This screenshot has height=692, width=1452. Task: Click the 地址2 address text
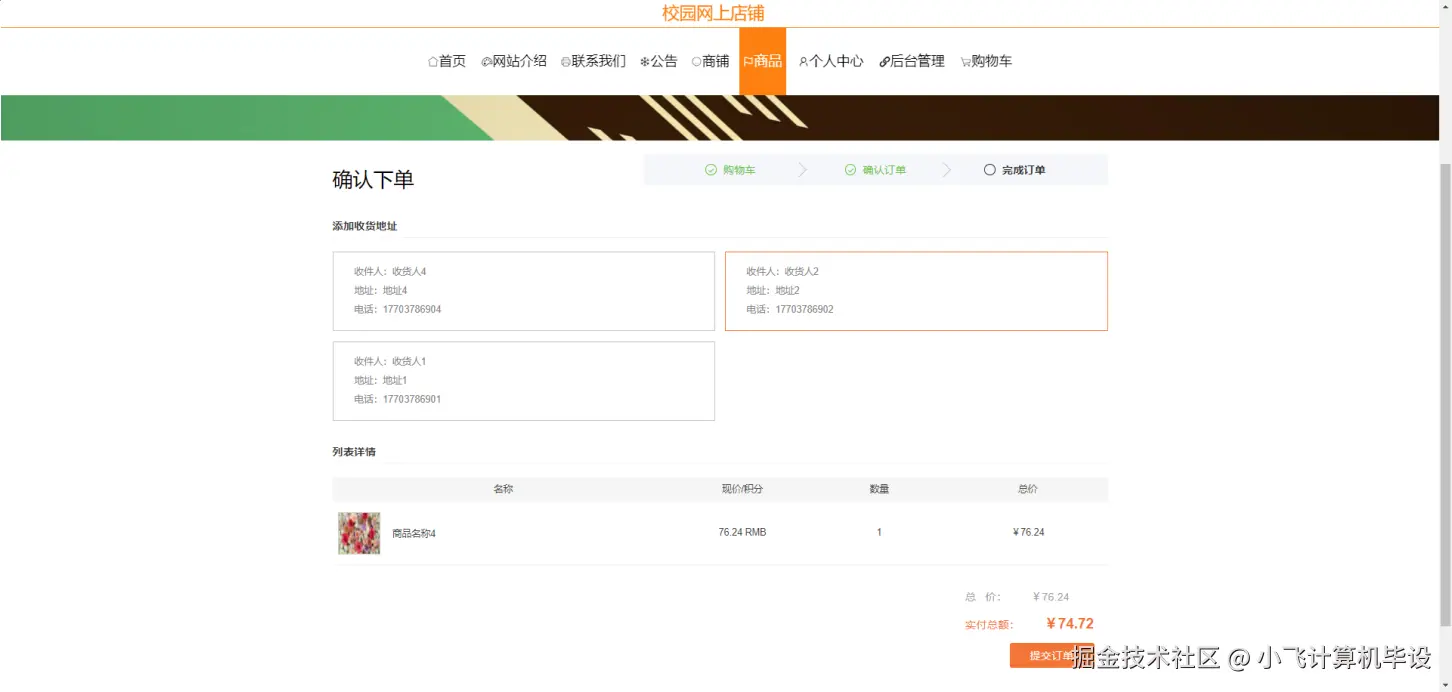pyautogui.click(x=787, y=291)
